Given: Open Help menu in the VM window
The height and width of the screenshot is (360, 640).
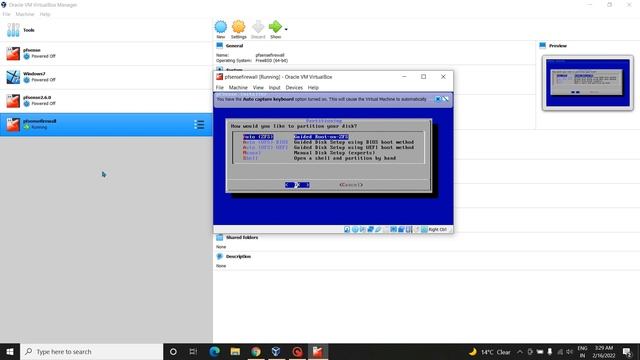Looking at the screenshot, I should pyautogui.click(x=313, y=88).
